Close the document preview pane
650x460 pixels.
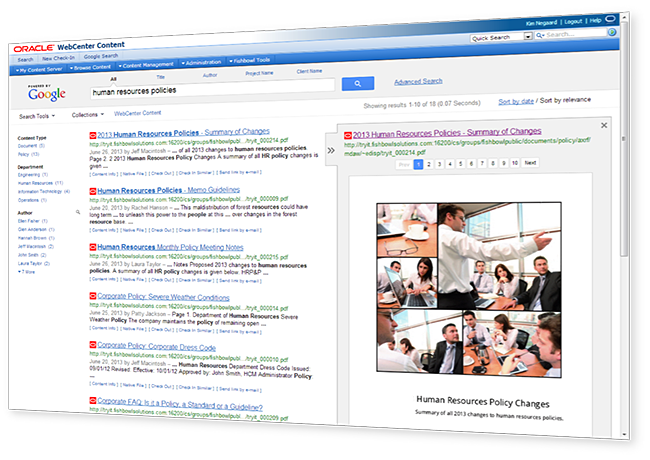pyautogui.click(x=604, y=125)
